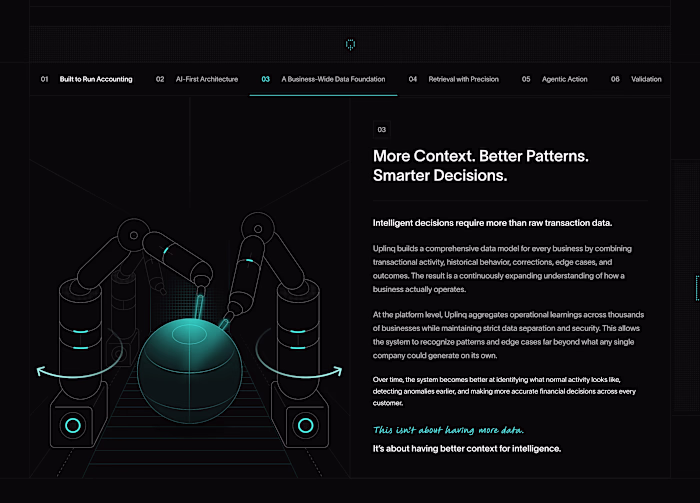
Task: Switch to 02 AI-First Architecture tab
Action: 197,79
